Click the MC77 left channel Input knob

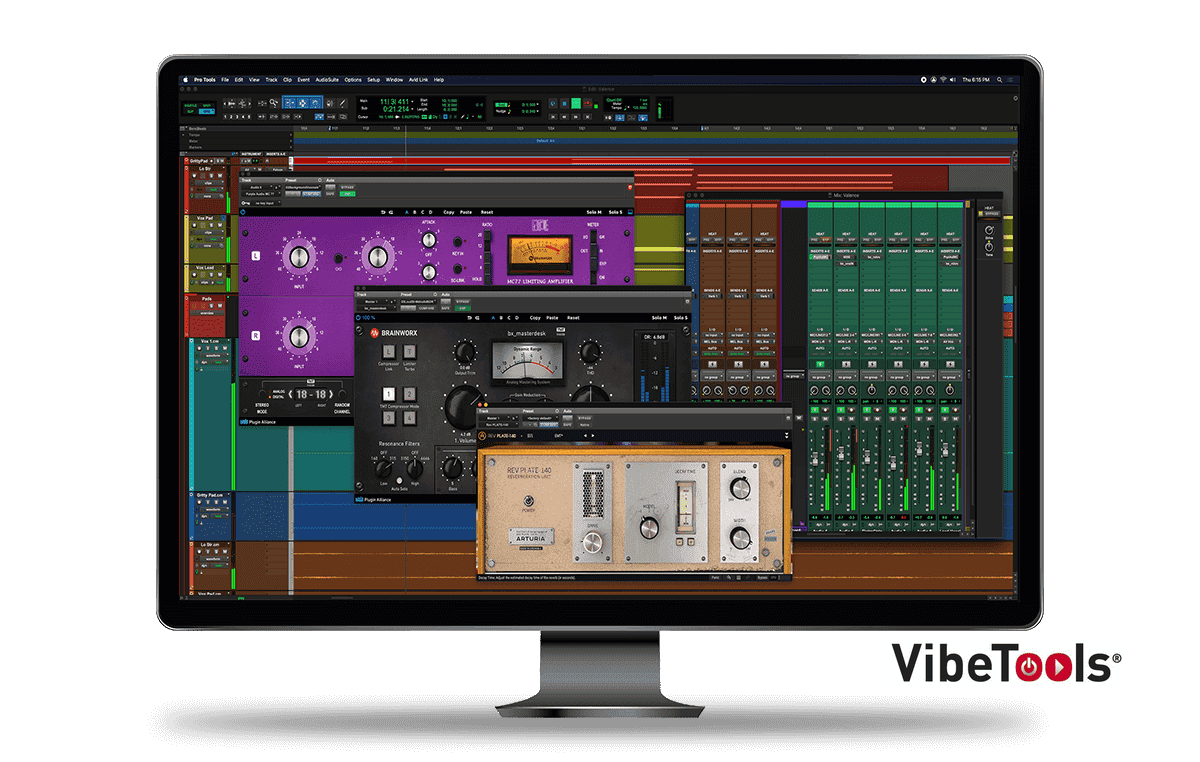point(299,257)
